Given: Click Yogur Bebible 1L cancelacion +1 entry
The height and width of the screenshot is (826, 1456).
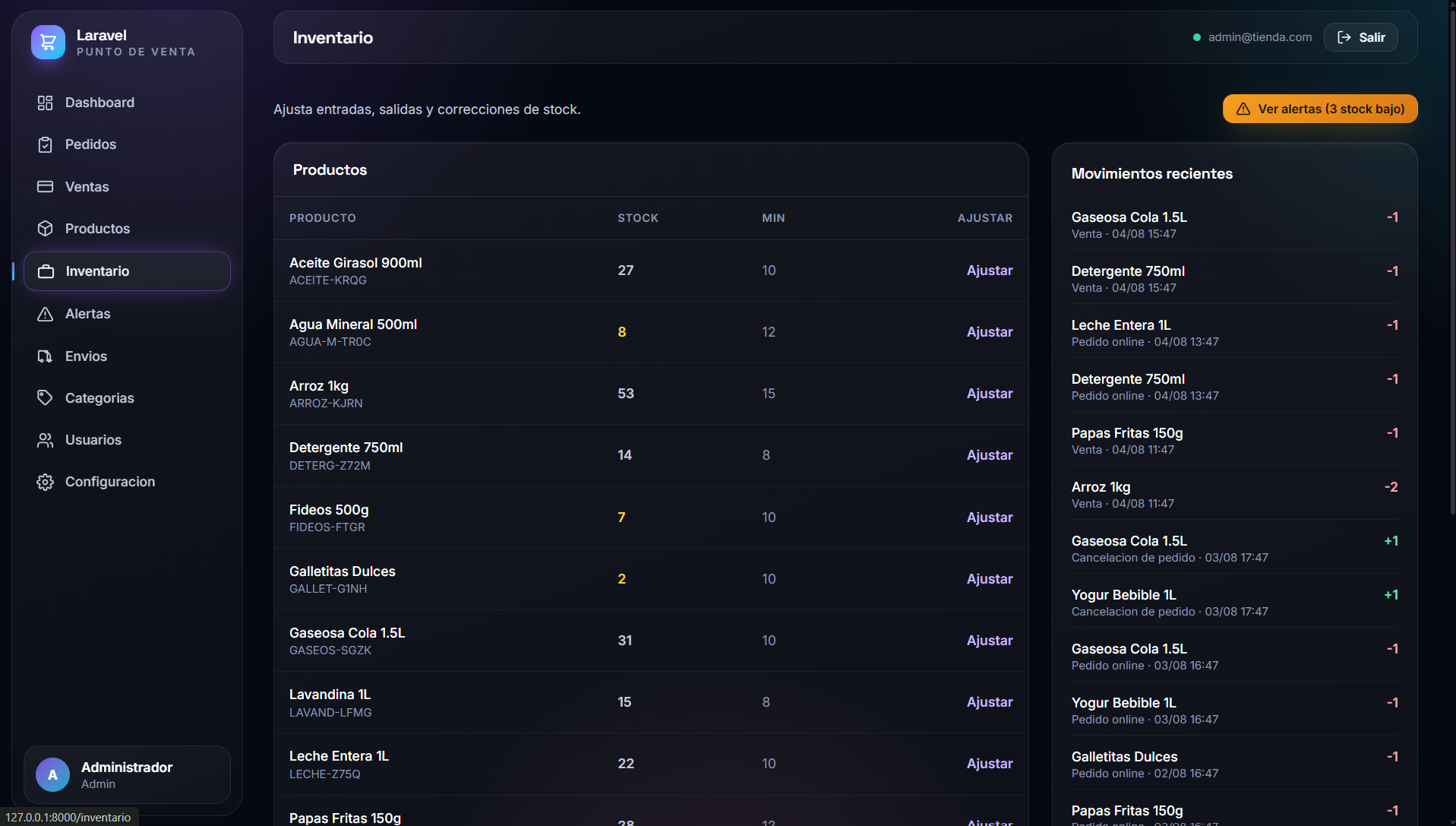Looking at the screenshot, I should tap(1235, 602).
